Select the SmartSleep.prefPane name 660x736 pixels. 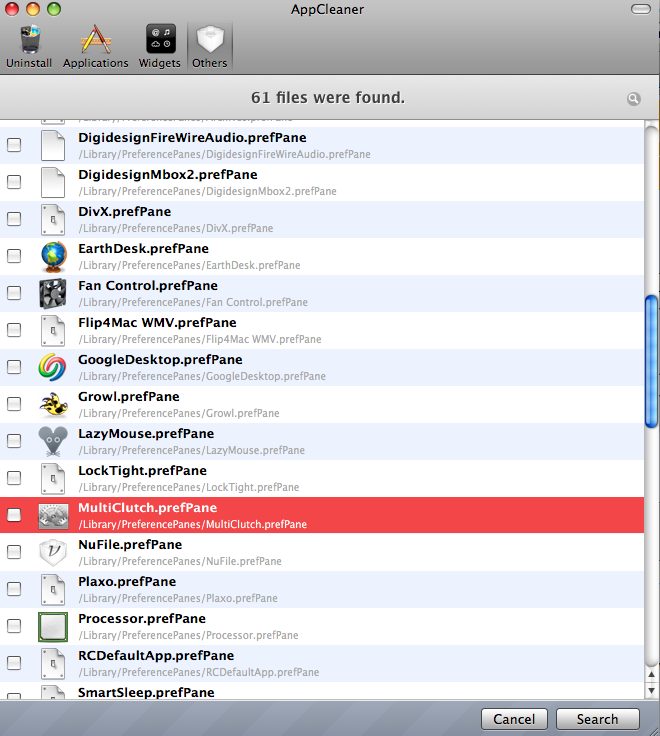(x=146, y=693)
